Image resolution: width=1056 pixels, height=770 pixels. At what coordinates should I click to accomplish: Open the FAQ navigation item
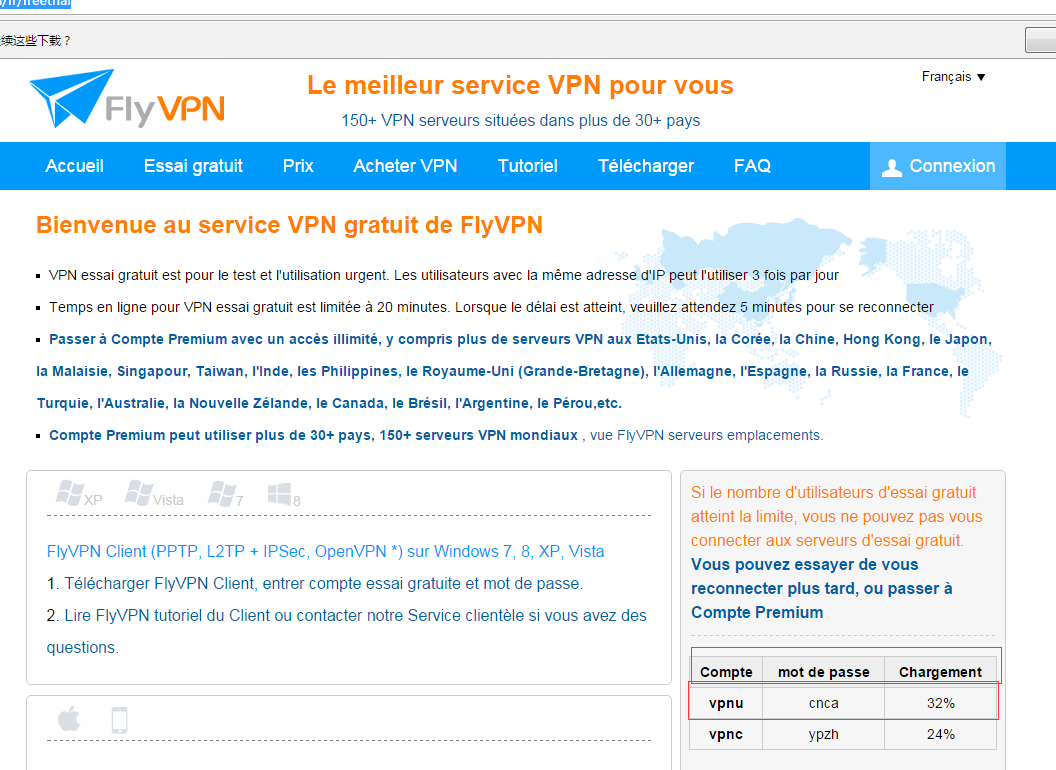(752, 166)
